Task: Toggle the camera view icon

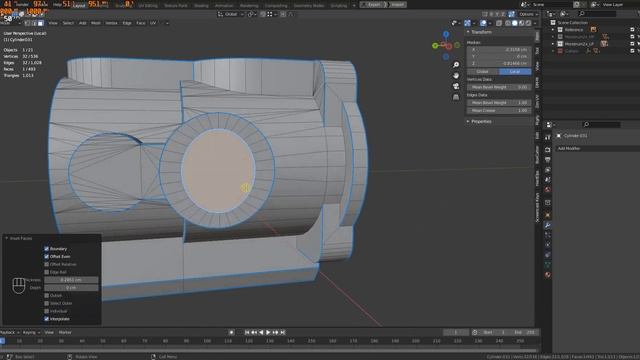Action: (456, 86)
